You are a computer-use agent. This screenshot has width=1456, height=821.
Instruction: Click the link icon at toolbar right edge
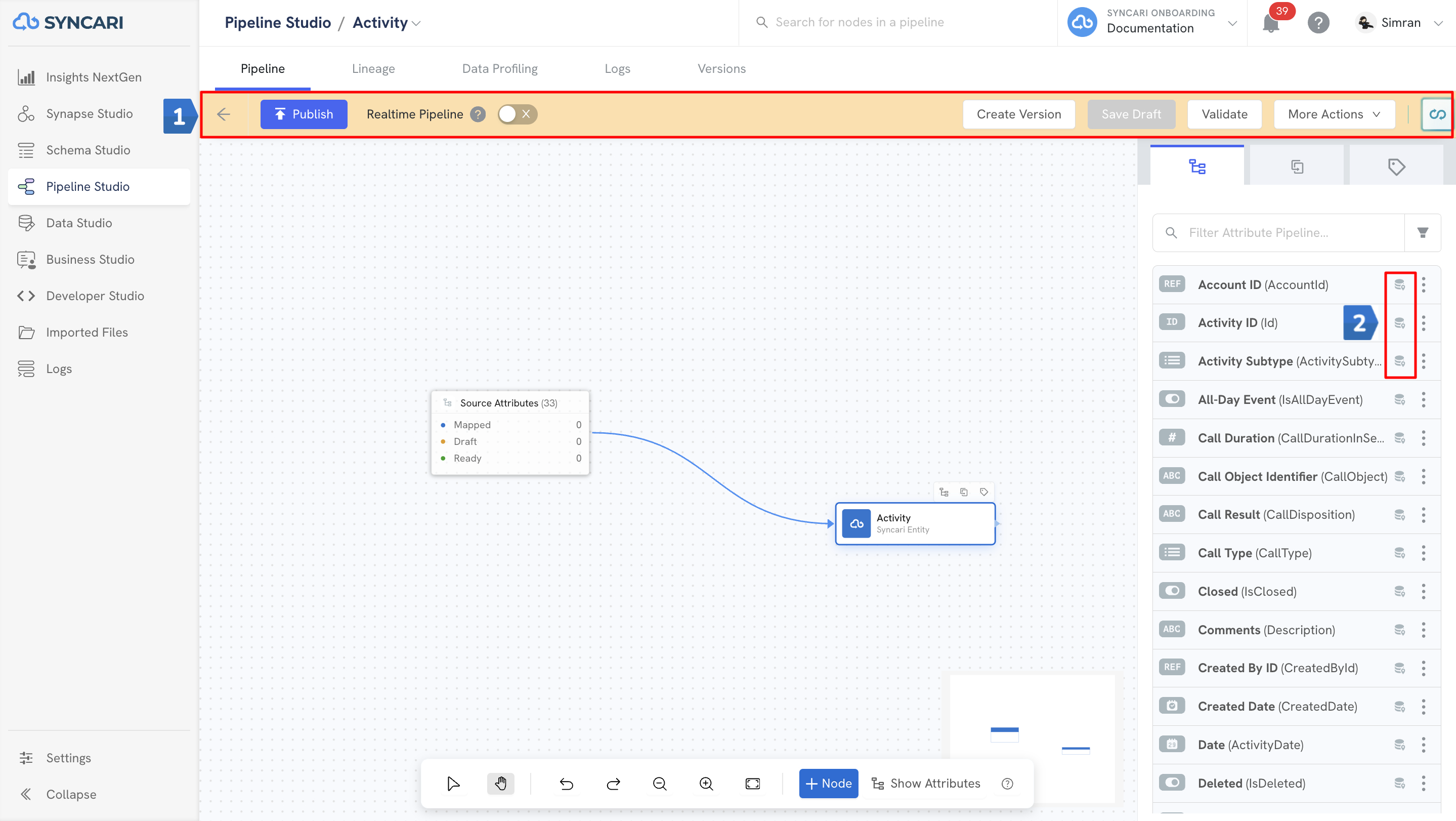coord(1437,114)
